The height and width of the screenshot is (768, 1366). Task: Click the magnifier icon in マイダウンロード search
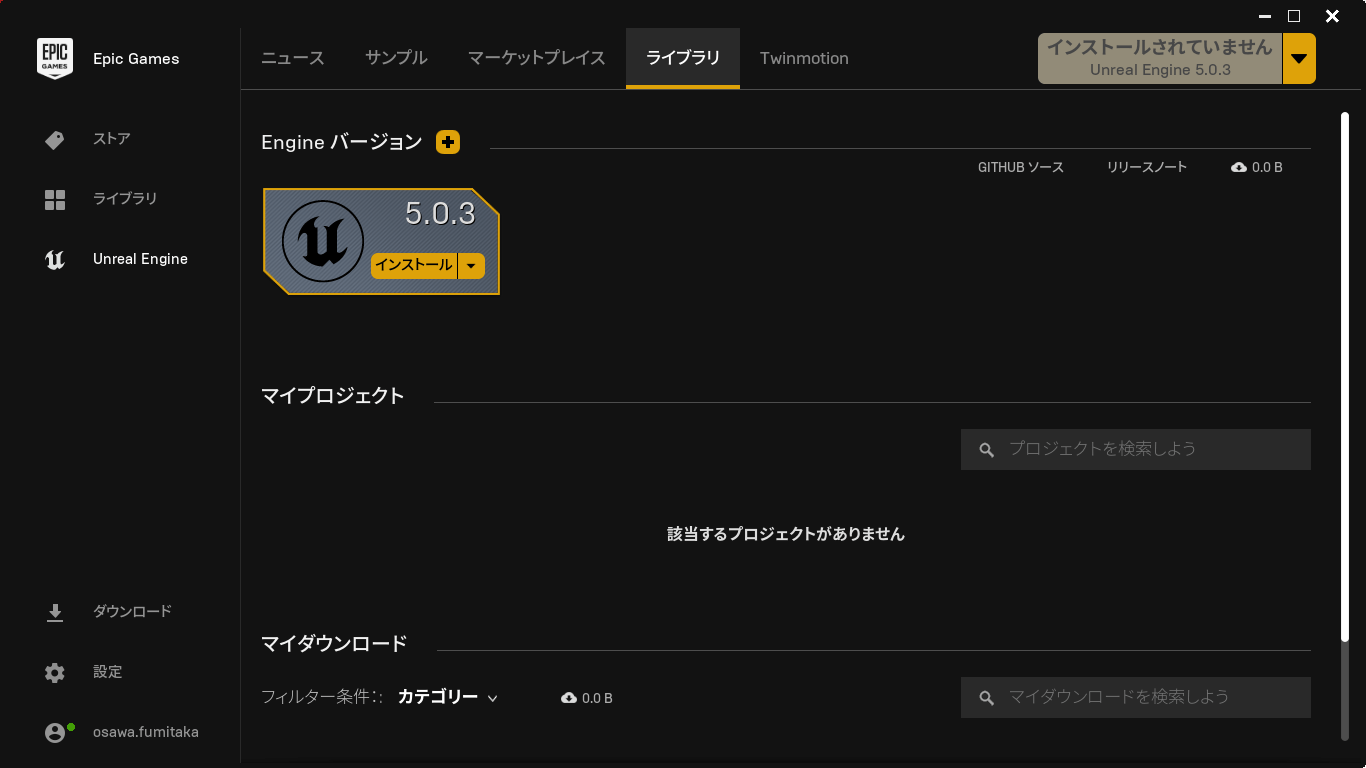987,698
